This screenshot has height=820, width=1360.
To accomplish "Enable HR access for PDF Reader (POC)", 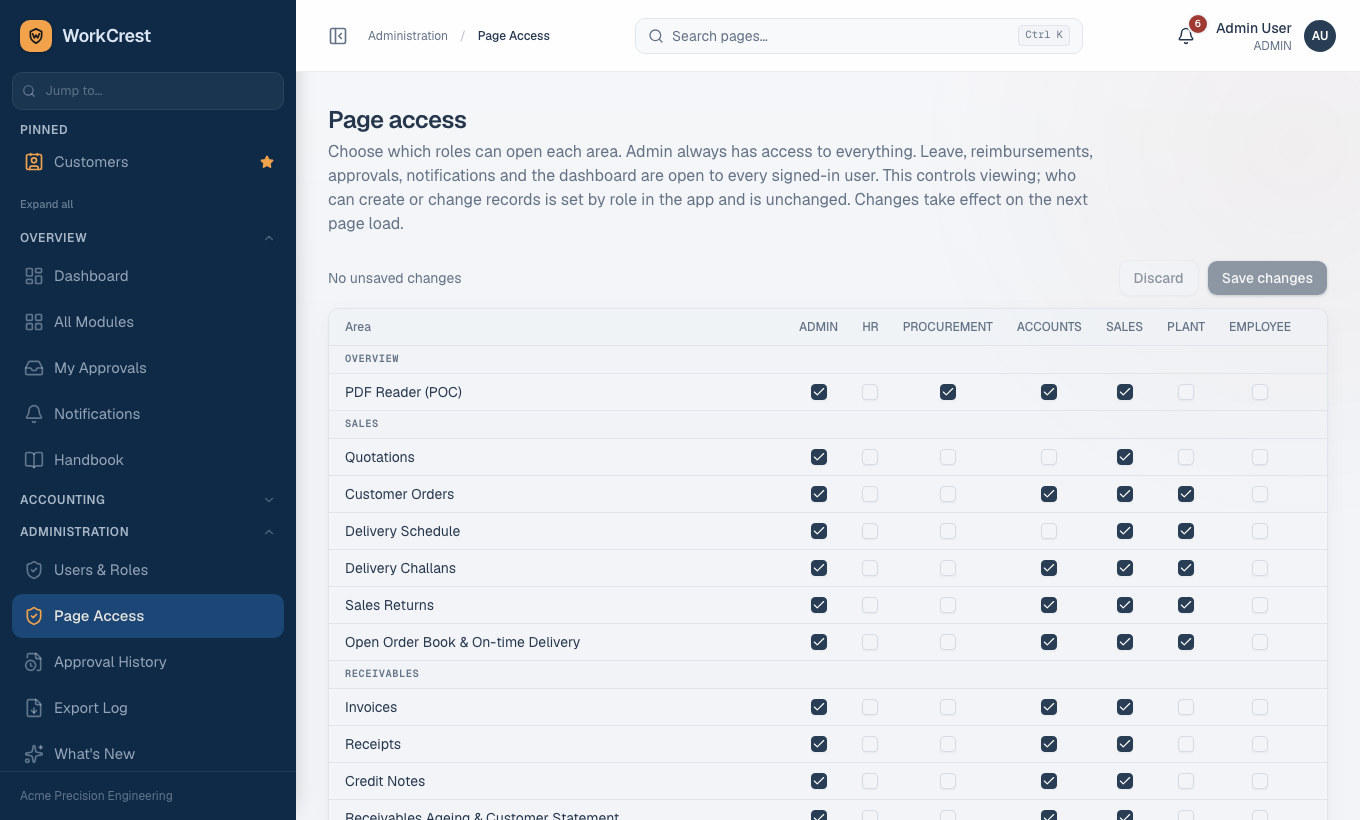I will coord(870,392).
